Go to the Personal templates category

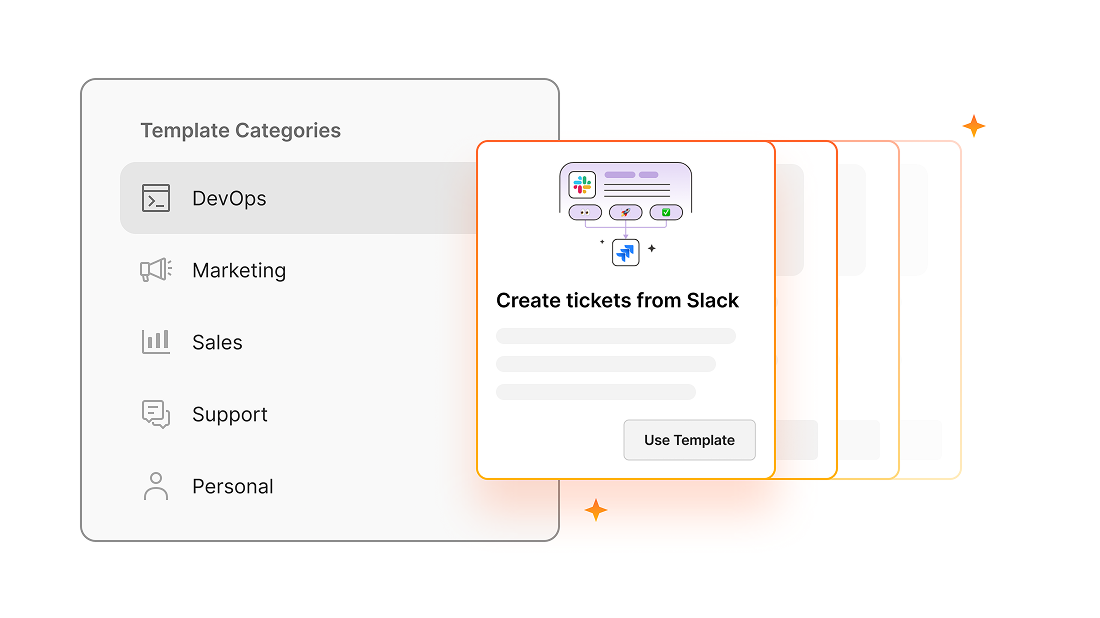233,486
